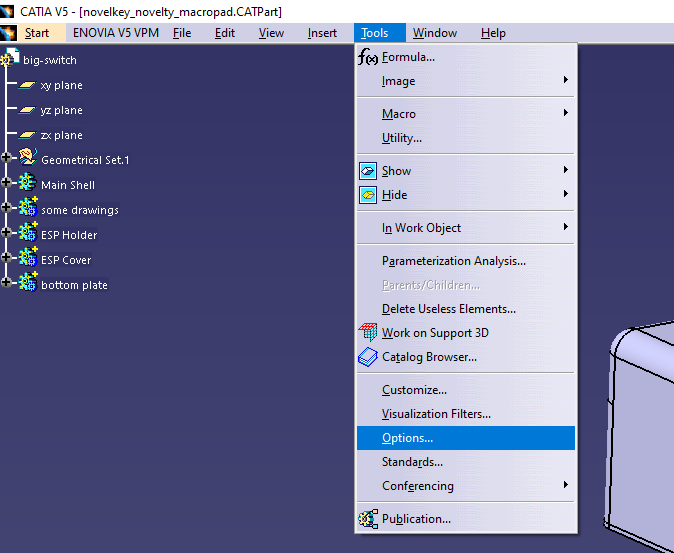Click the big-switch part document icon
Screen dimensions: 674x553
(x=10, y=58)
